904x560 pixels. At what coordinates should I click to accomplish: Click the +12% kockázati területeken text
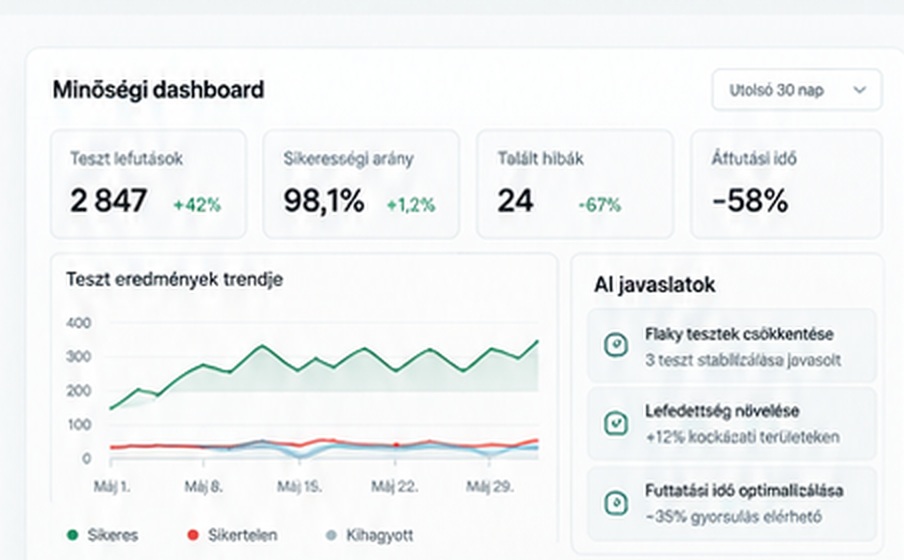coord(742,437)
